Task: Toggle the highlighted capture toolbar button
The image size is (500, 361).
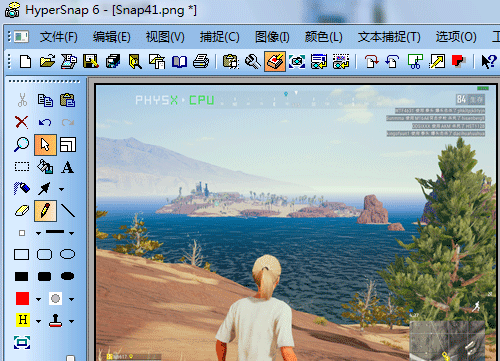Action: 275,61
